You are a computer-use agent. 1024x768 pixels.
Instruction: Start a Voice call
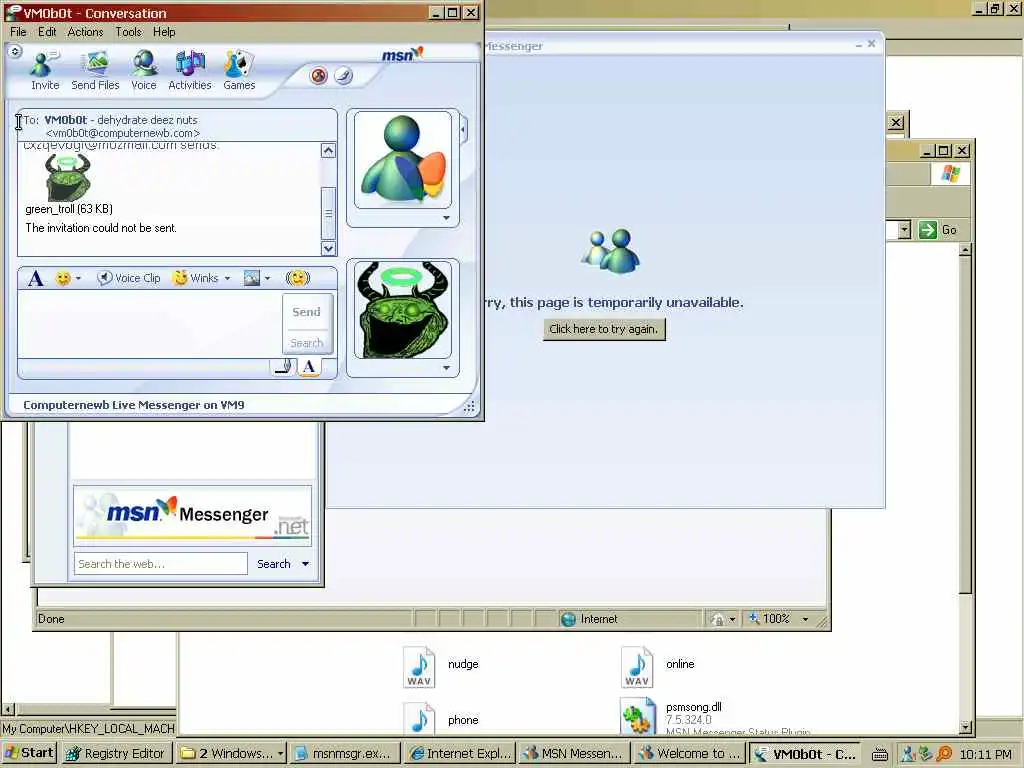pos(144,70)
